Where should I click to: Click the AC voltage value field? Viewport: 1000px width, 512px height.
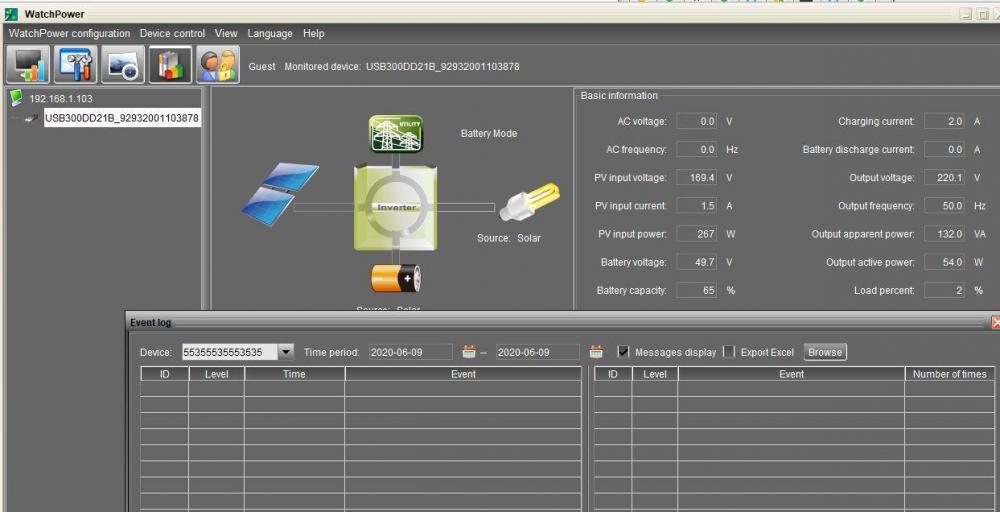(696, 121)
